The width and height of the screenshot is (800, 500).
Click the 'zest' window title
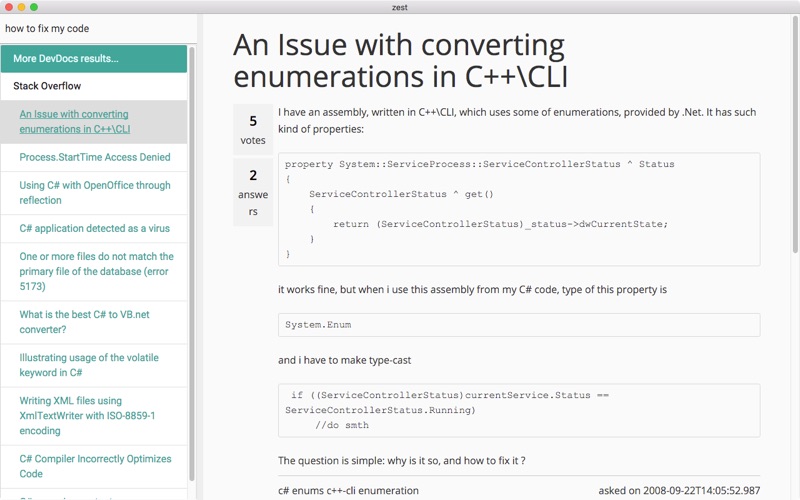click(400, 7)
